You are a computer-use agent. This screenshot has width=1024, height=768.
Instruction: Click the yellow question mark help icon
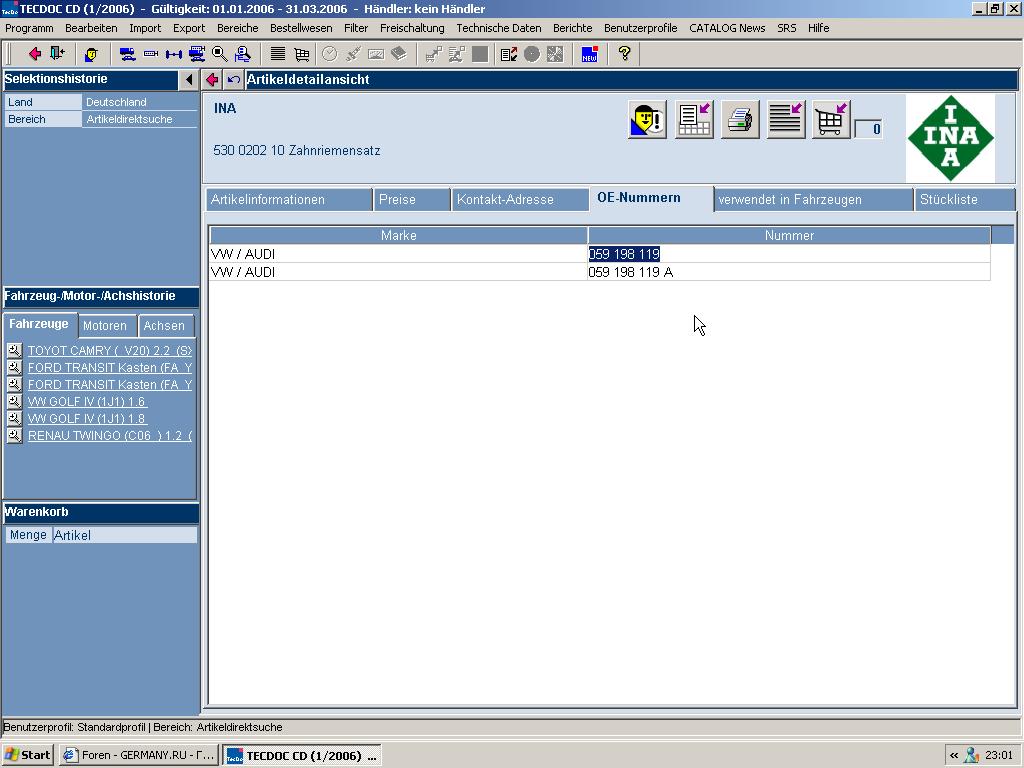pyautogui.click(x=625, y=54)
